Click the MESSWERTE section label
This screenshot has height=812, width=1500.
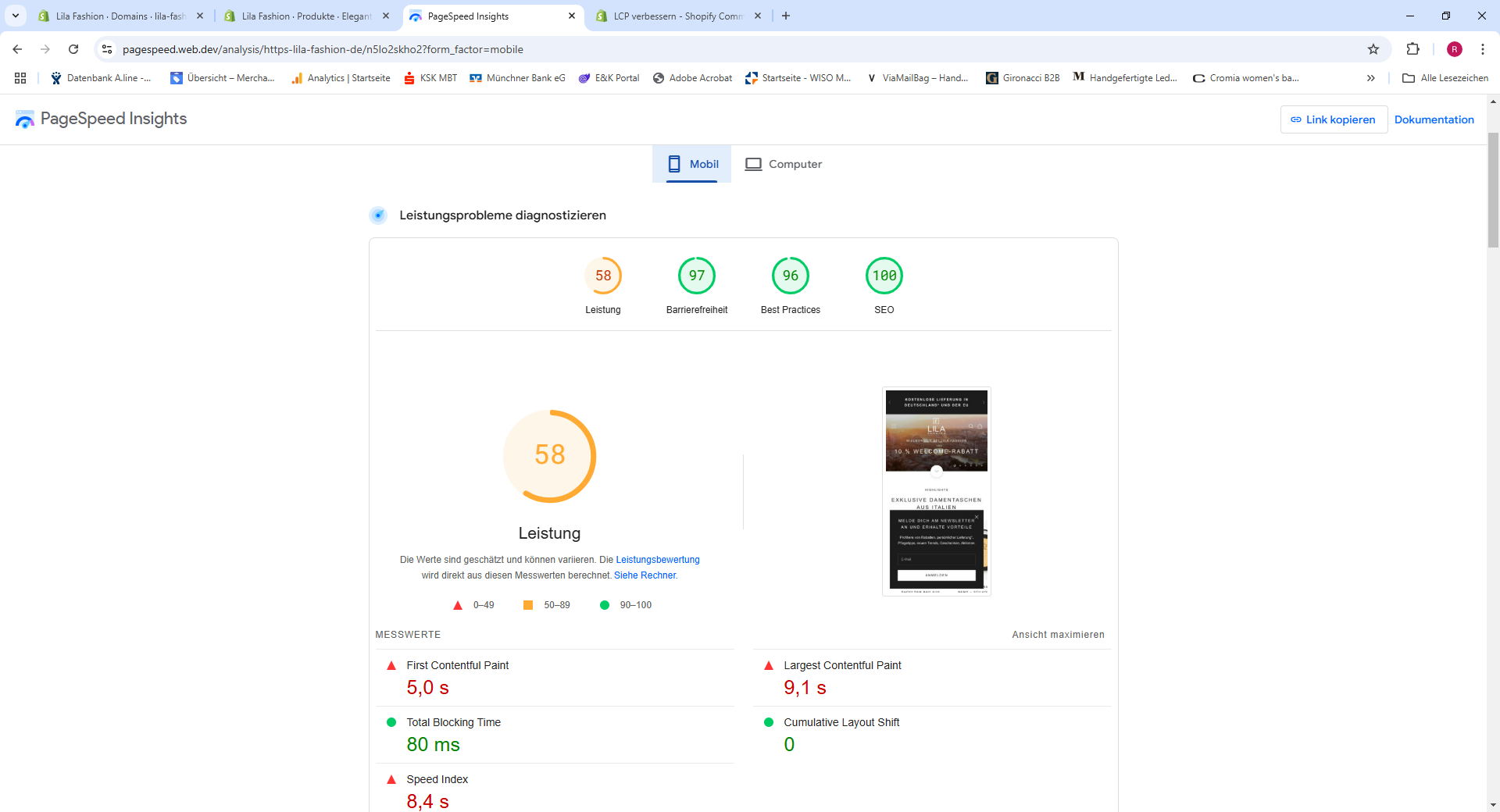pos(408,635)
